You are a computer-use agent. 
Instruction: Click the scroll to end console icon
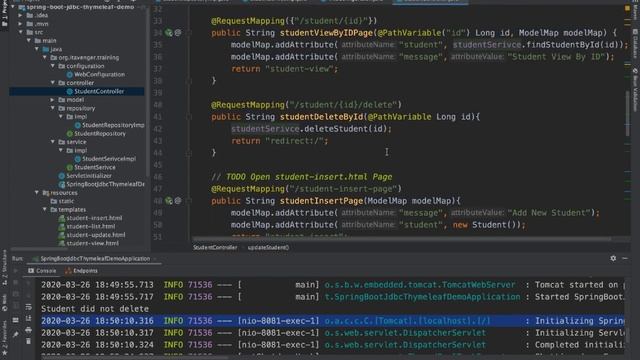[29, 318]
